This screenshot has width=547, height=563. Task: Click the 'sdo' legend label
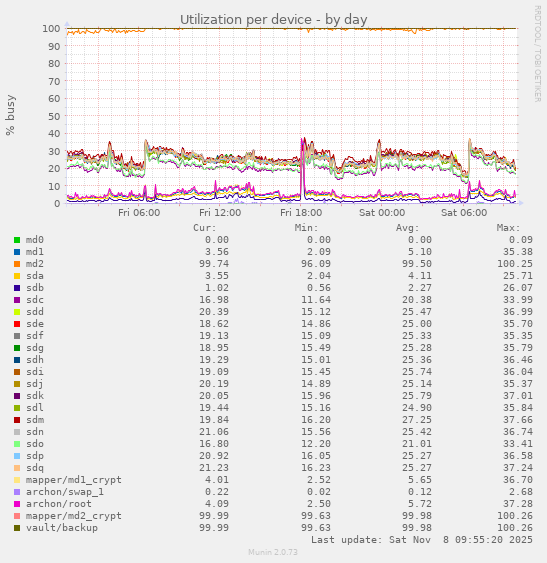tap(34, 444)
